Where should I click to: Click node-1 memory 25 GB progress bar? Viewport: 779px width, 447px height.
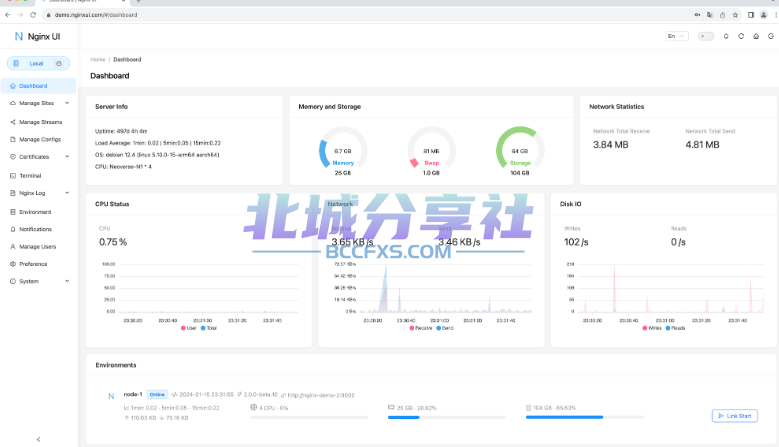click(x=447, y=418)
